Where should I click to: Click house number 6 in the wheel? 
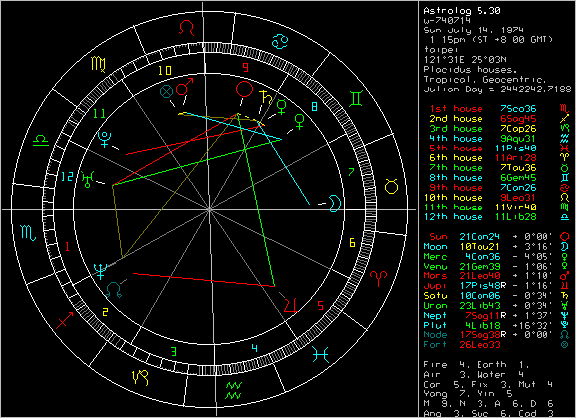(x=352, y=242)
